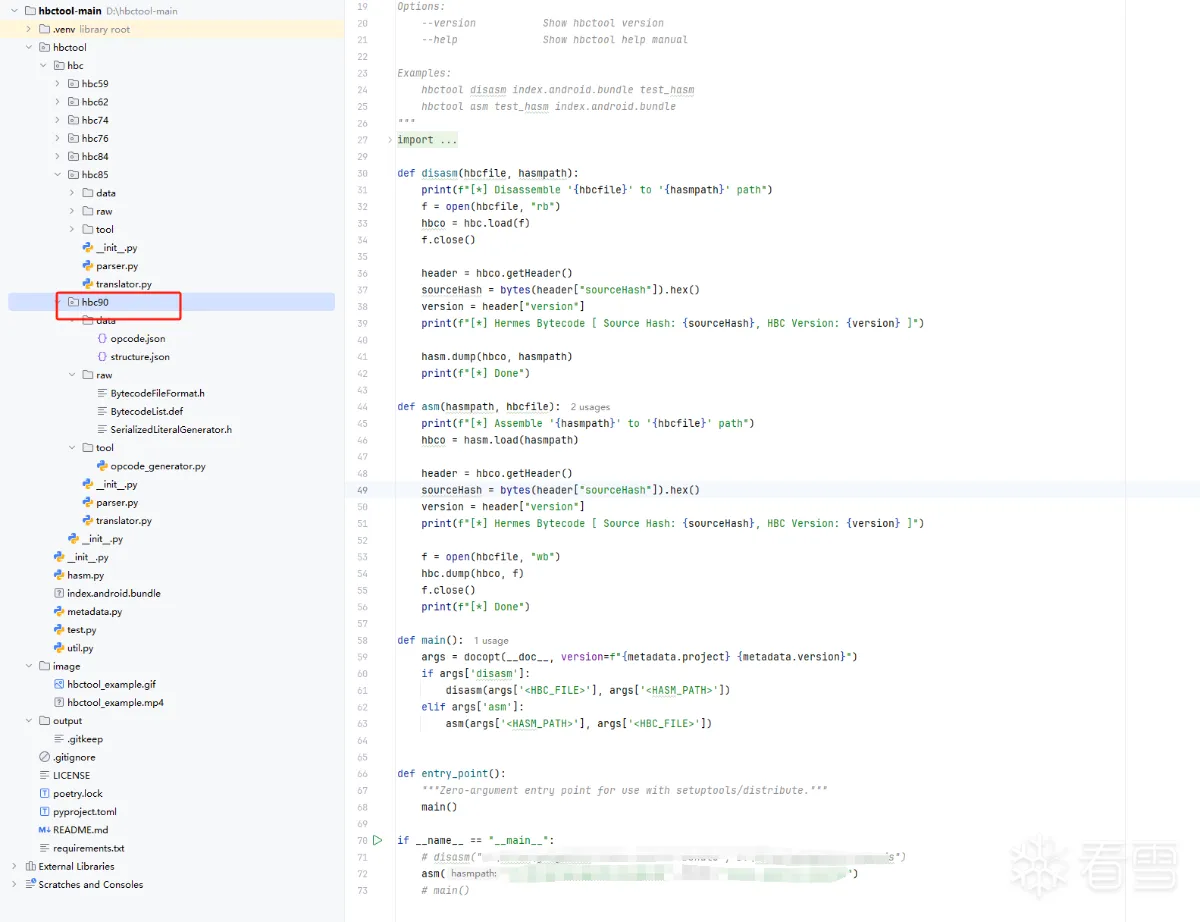Click the folder icon of .venv
The height and width of the screenshot is (922, 1200).
[44, 29]
